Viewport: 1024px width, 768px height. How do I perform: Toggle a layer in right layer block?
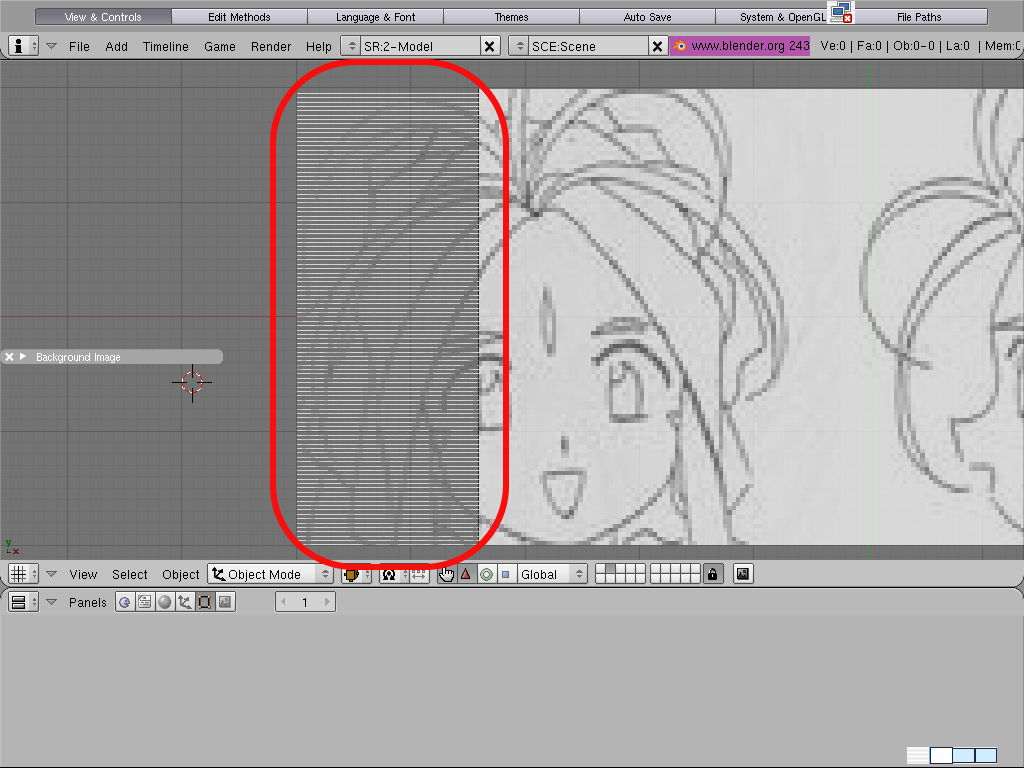[675, 574]
